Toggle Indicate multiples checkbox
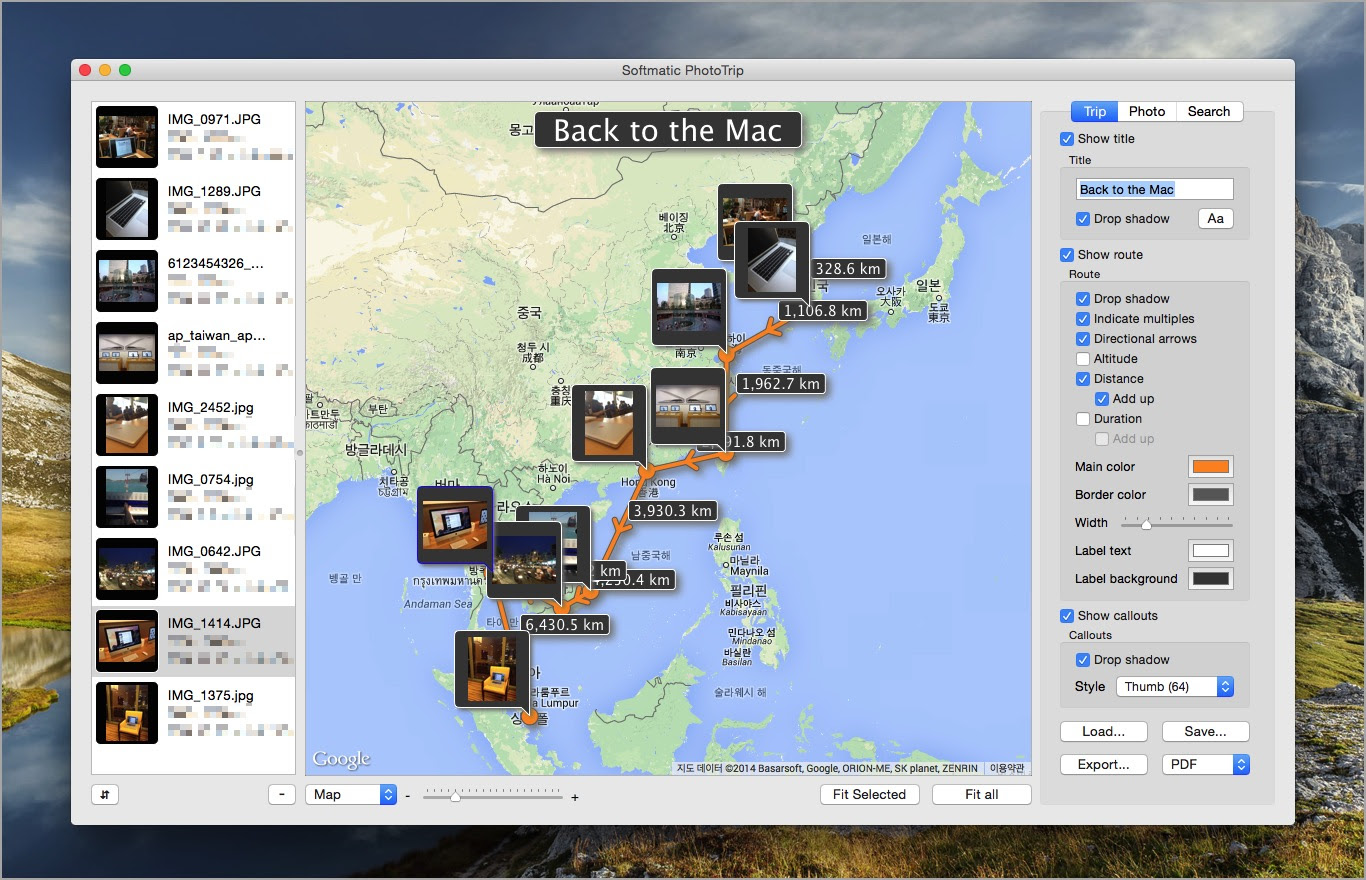The width and height of the screenshot is (1366, 880). pyautogui.click(x=1083, y=319)
